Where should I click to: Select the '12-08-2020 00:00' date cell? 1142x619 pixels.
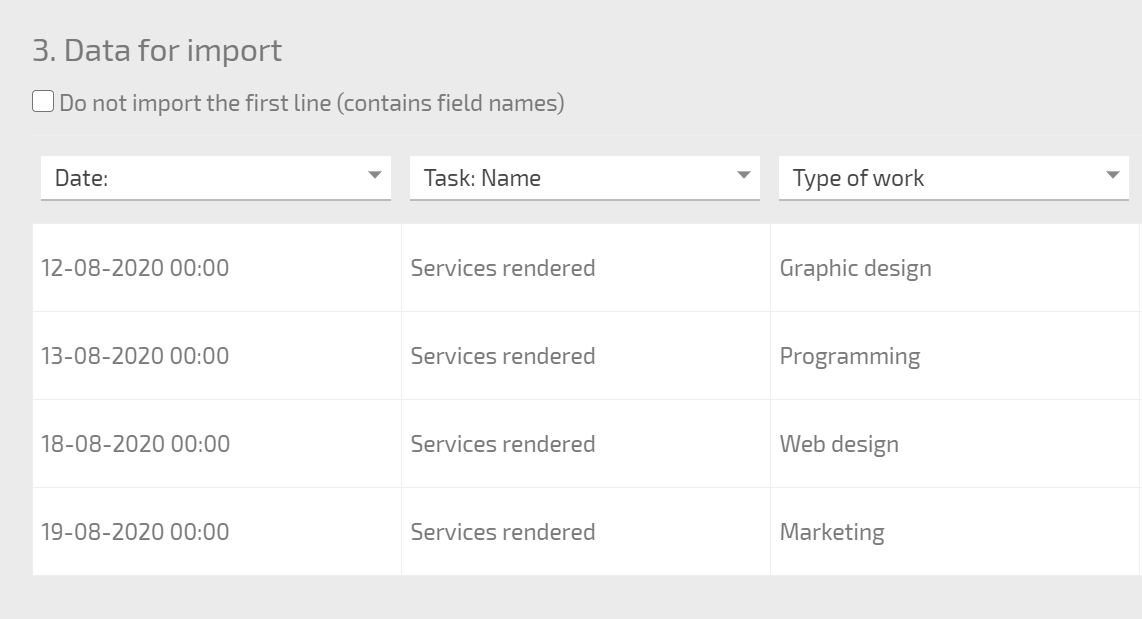click(217, 268)
